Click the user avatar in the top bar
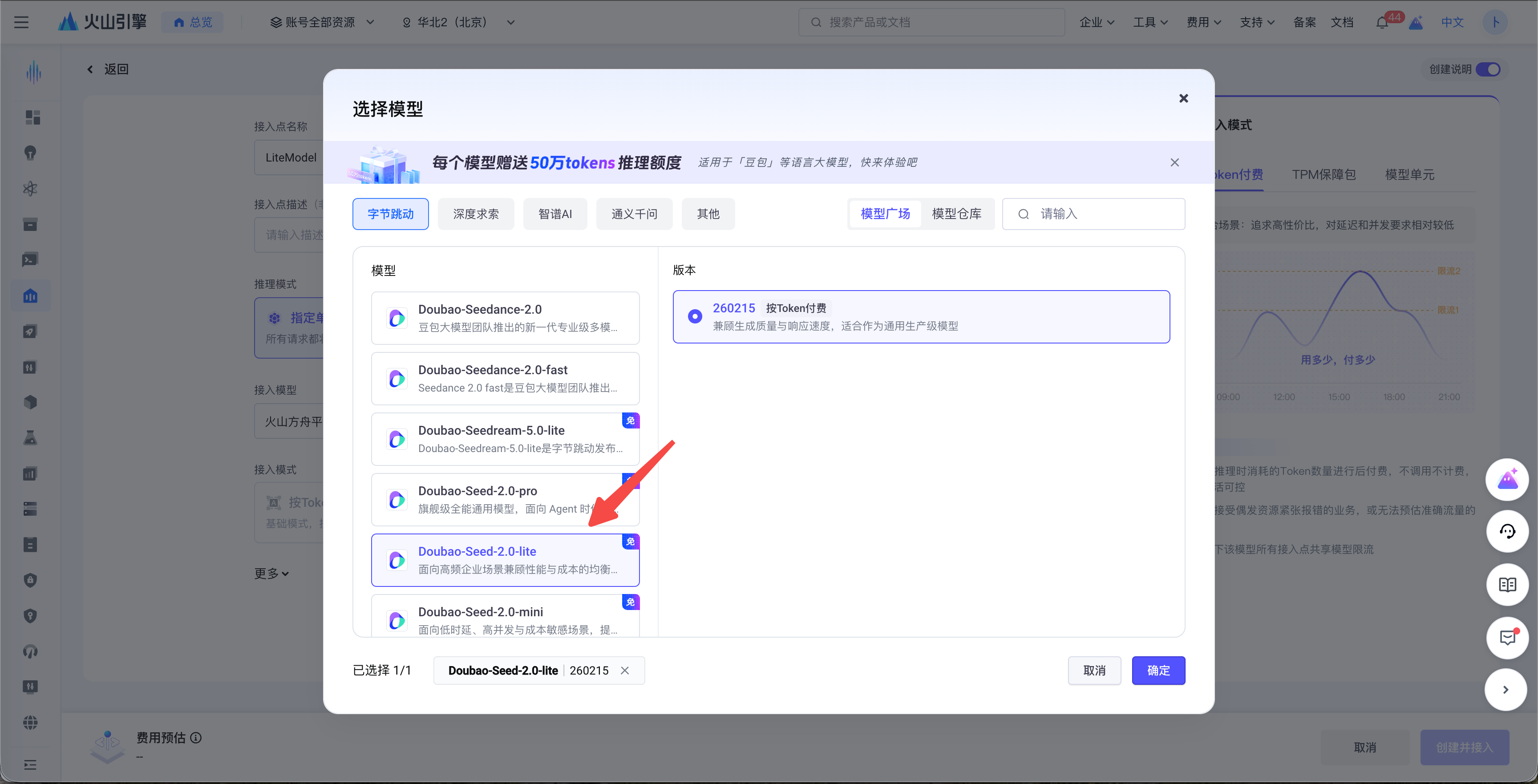This screenshot has width=1538, height=784. pos(1495,22)
